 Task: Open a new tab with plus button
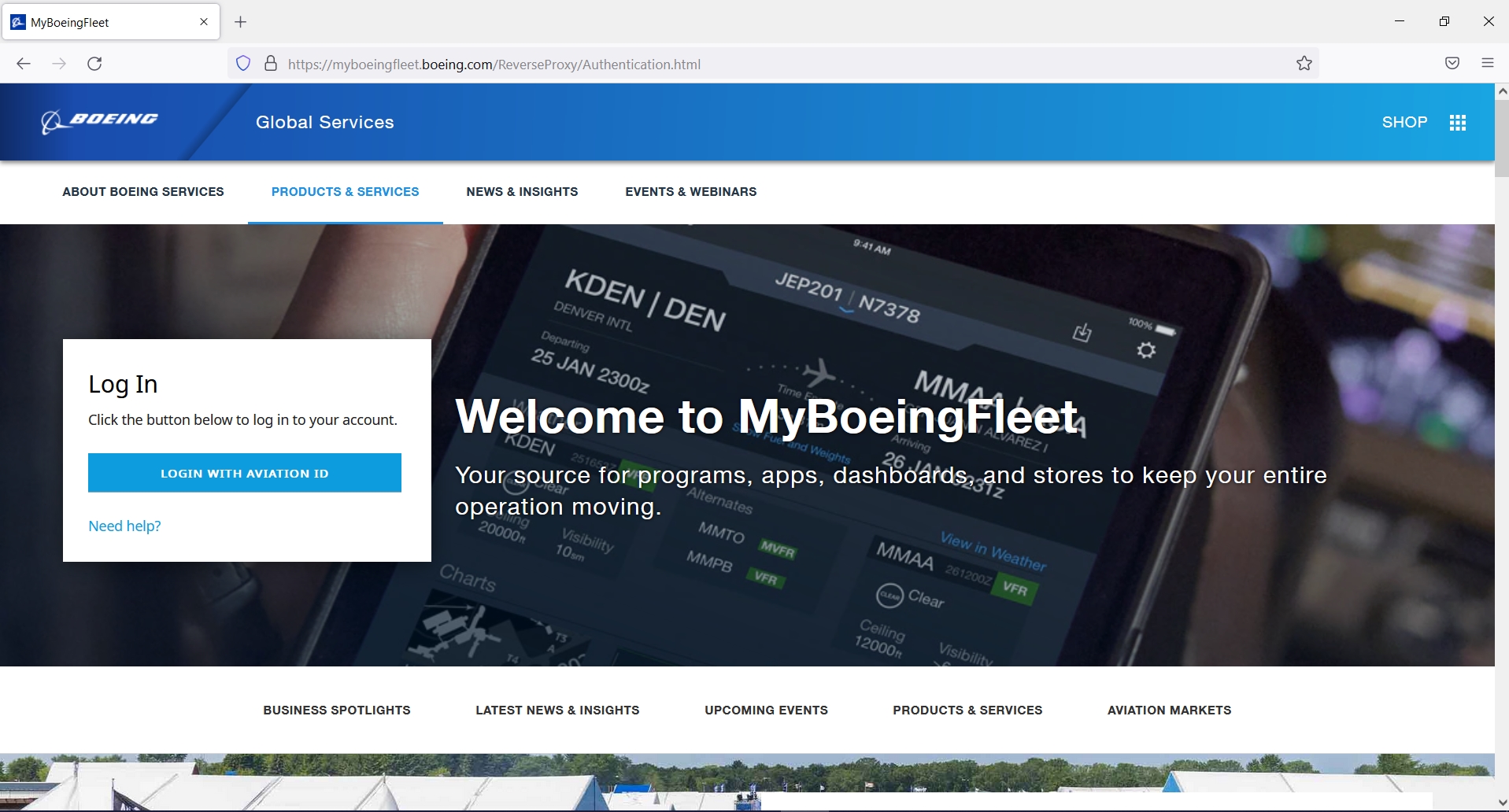tap(241, 22)
